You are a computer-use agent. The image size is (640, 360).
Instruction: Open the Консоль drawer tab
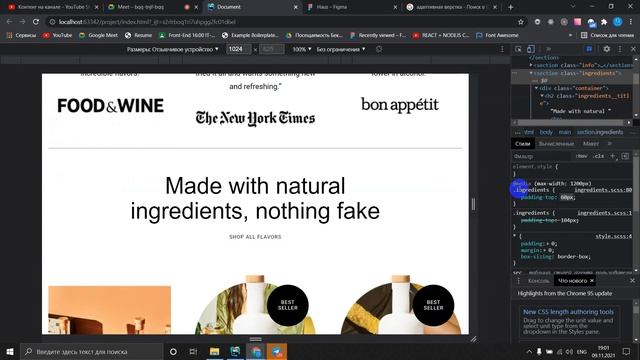(x=538, y=281)
